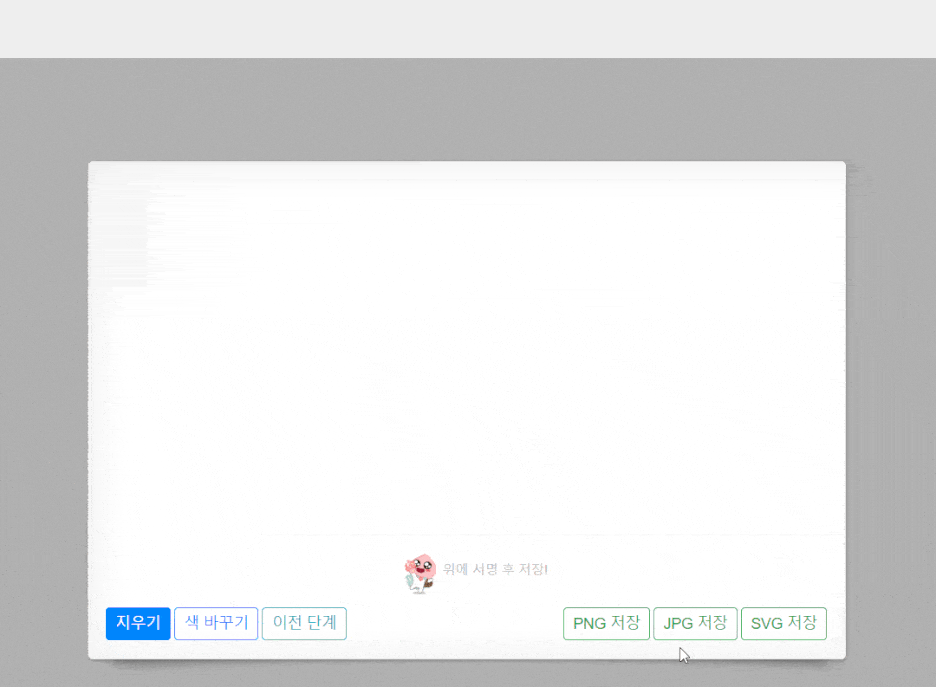936x687 pixels.
Task: Save signature via JPG 저장
Action: (x=695, y=623)
